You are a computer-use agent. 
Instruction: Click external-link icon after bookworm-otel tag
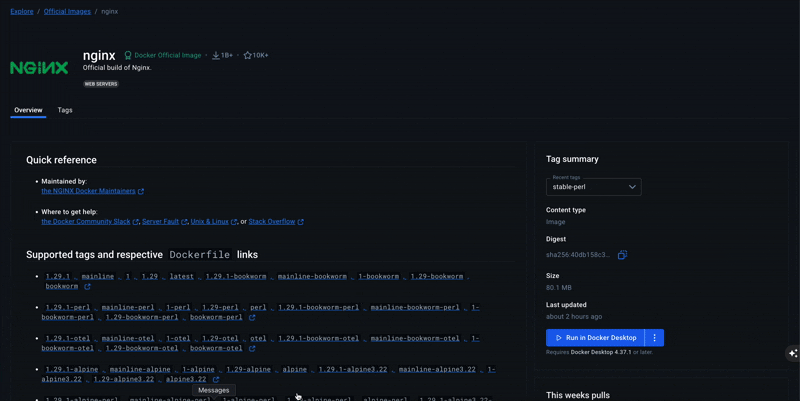(x=252, y=348)
